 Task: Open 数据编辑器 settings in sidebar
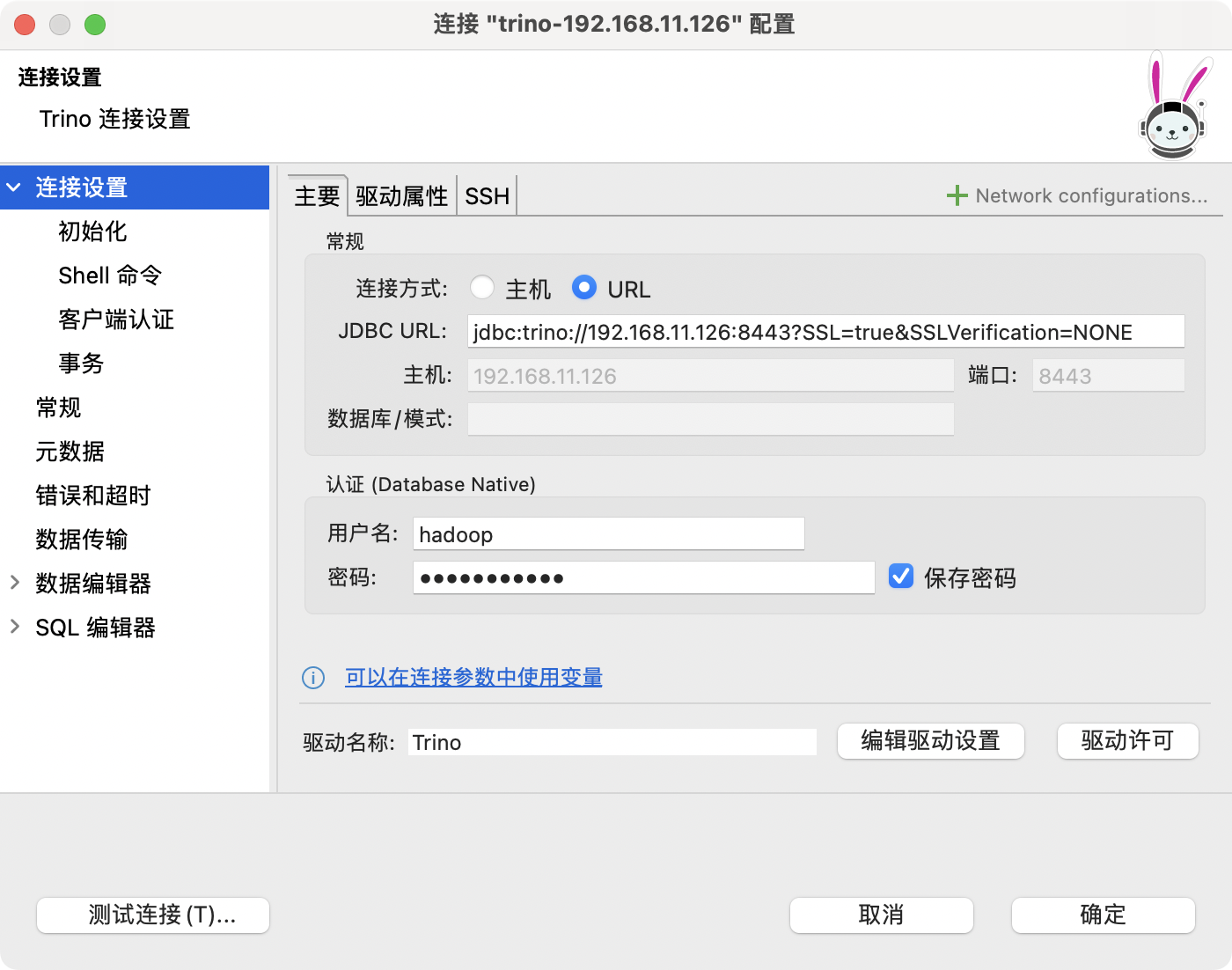93,584
